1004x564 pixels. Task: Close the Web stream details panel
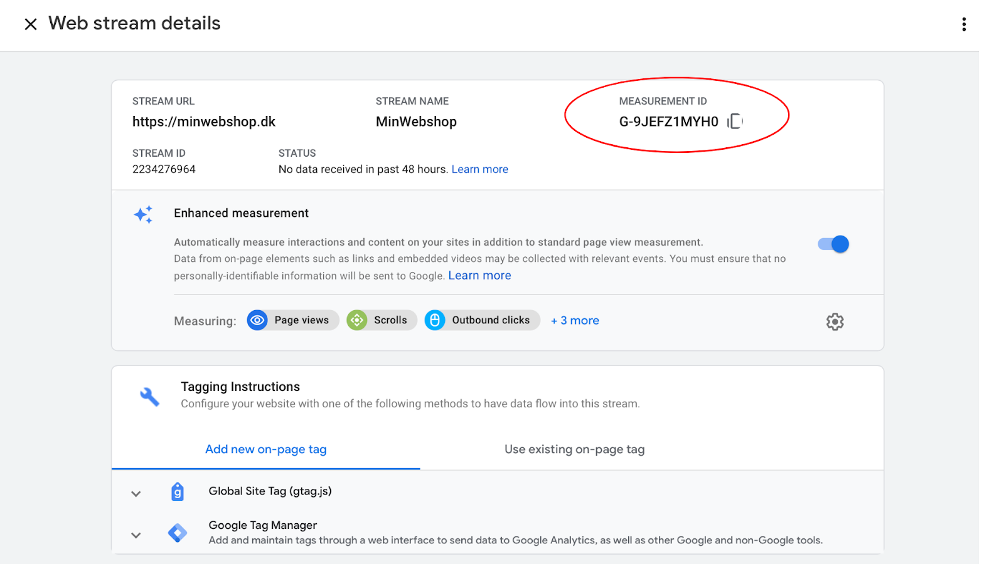tap(30, 24)
